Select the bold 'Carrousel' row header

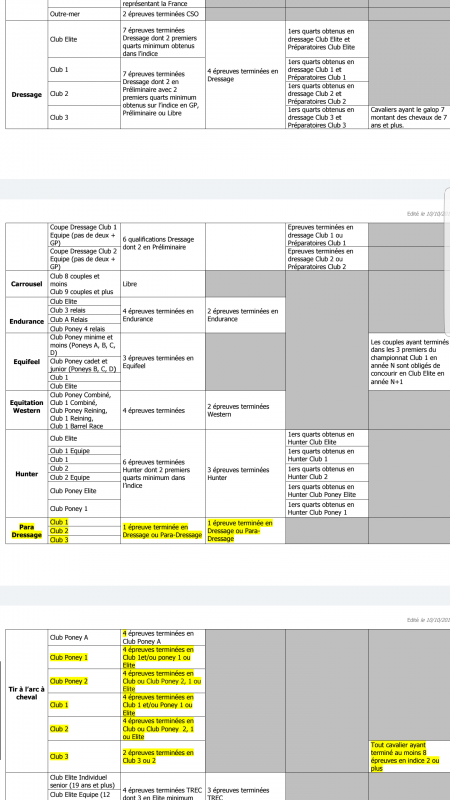(27, 284)
